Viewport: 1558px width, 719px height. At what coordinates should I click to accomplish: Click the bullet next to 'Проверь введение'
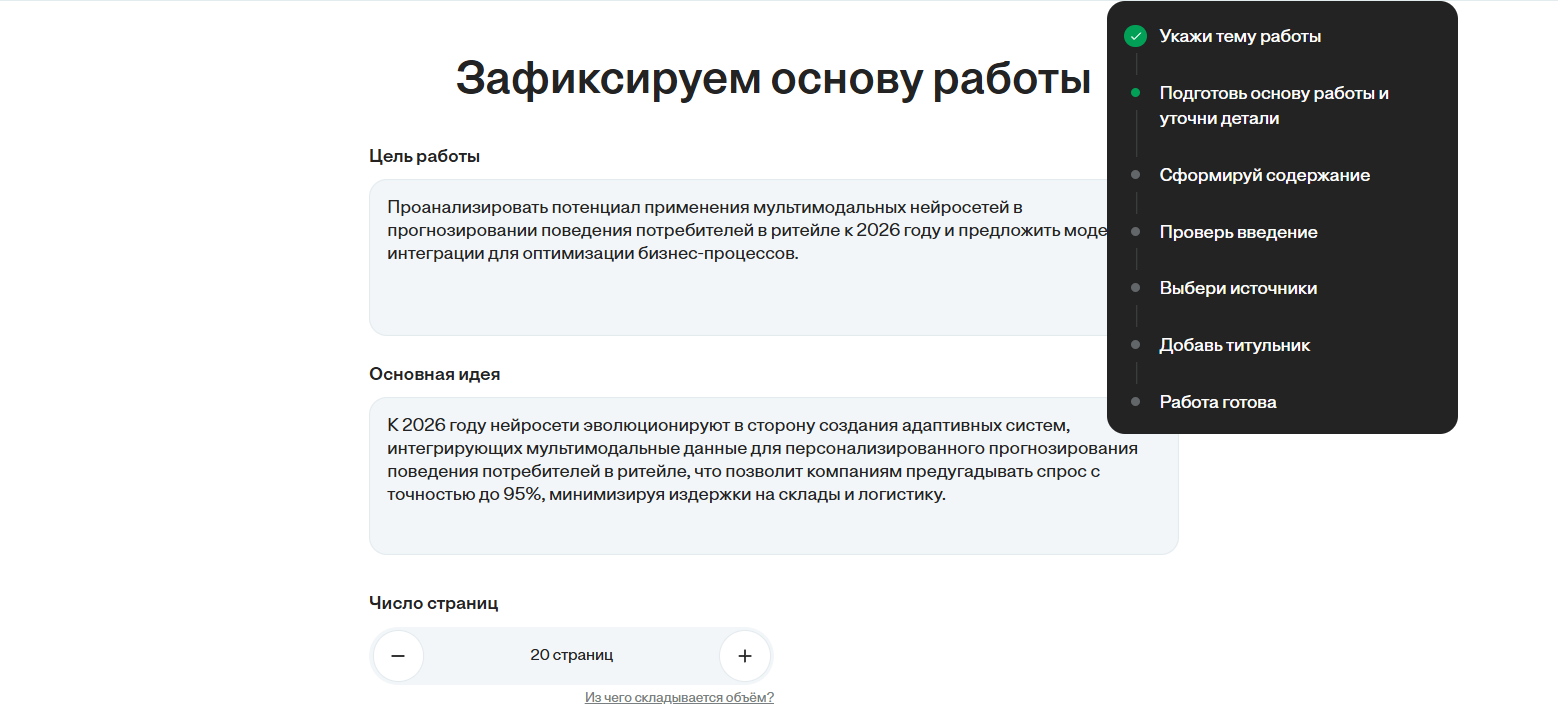[x=1135, y=232]
